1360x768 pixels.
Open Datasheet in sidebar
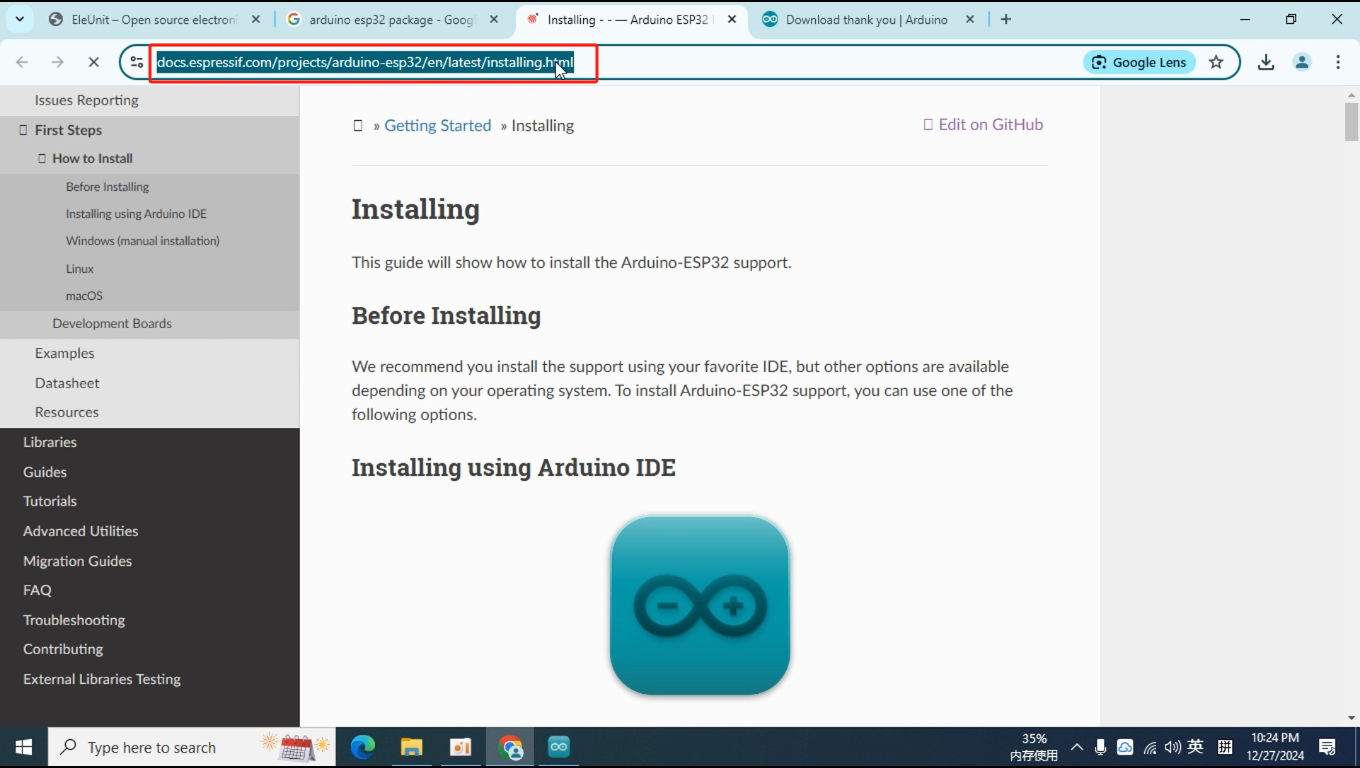pyautogui.click(x=67, y=383)
